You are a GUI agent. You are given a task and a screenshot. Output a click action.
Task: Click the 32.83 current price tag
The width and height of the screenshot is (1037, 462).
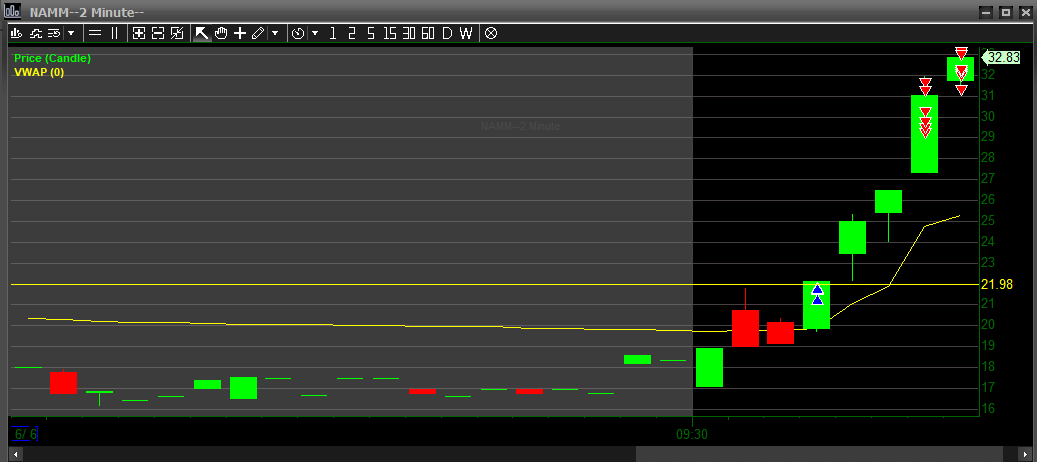[x=1003, y=57]
